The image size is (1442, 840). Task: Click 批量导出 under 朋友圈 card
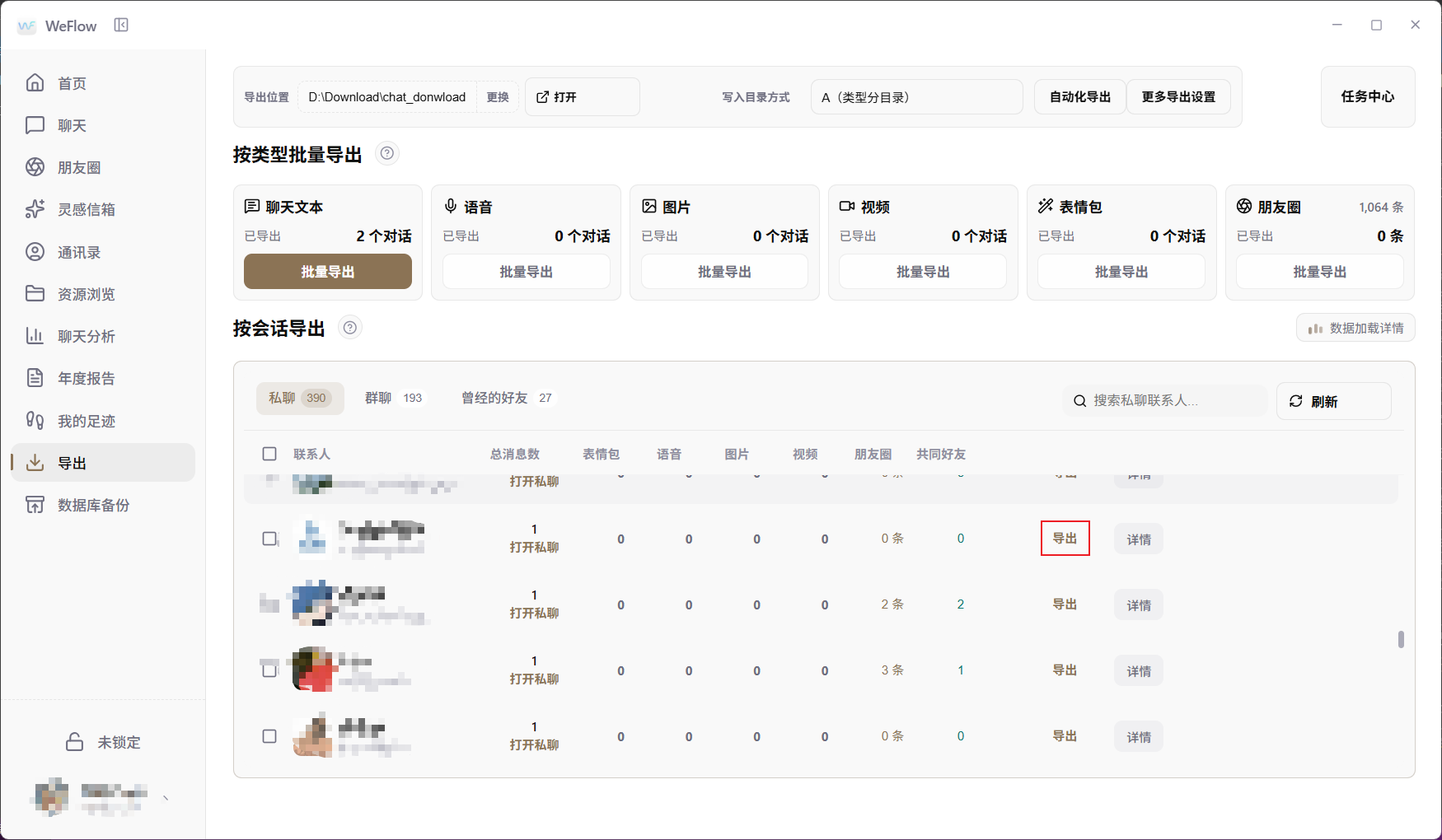1320,272
